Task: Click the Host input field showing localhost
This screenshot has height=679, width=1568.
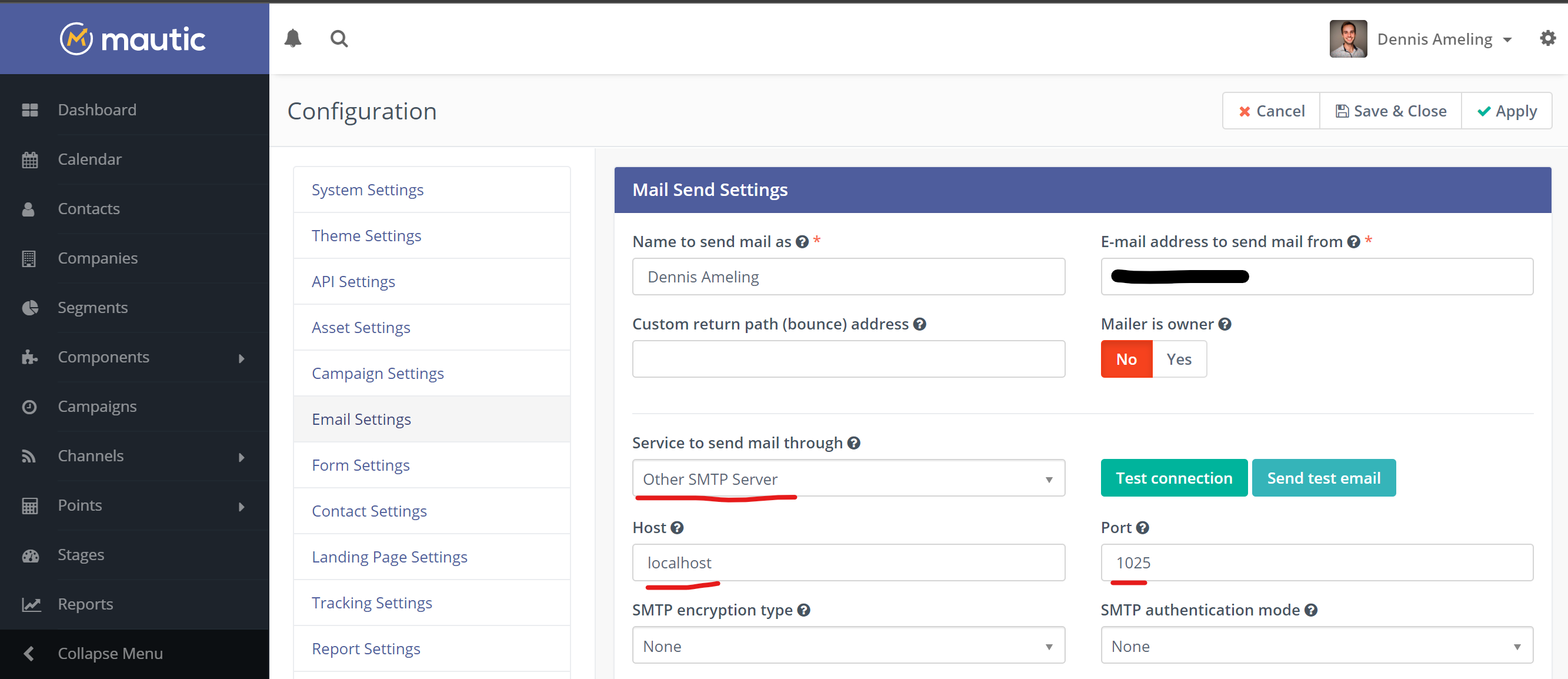Action: pos(848,562)
